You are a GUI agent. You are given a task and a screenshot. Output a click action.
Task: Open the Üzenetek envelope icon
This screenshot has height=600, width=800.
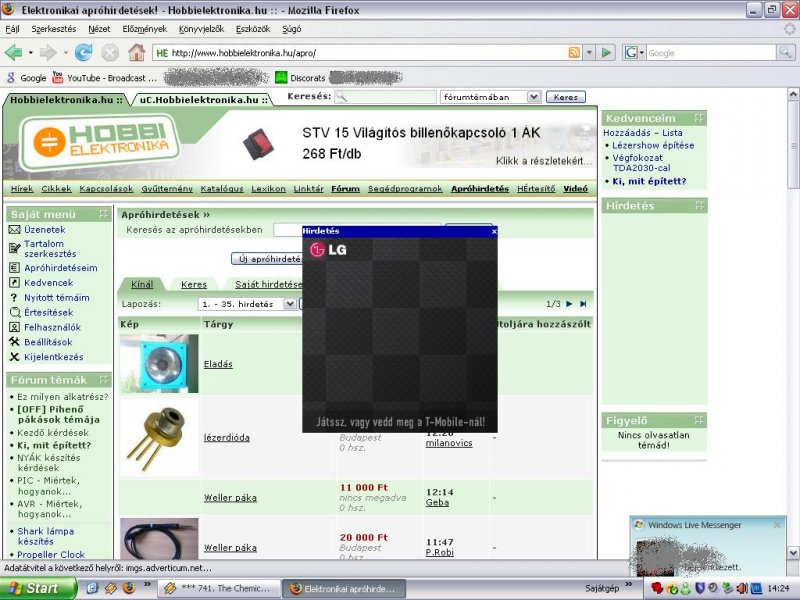coord(14,230)
